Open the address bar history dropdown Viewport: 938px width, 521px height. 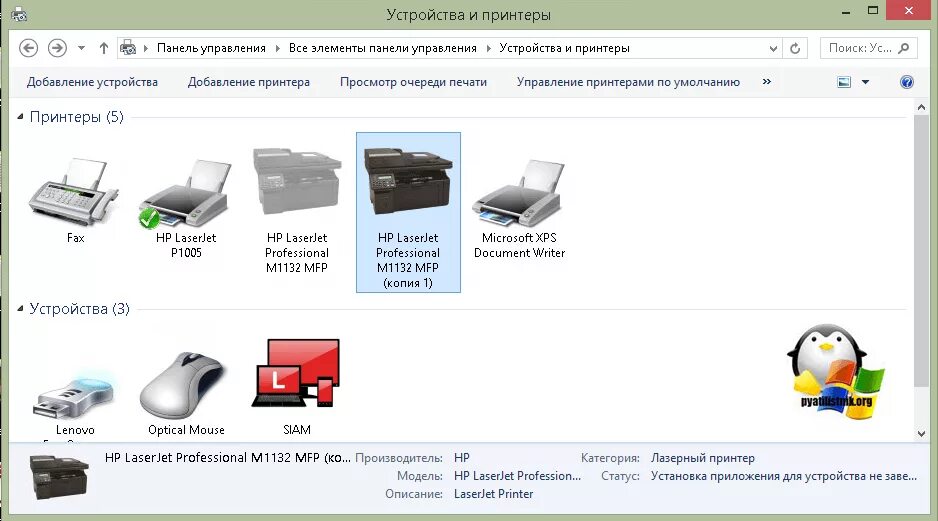pyautogui.click(x=773, y=48)
